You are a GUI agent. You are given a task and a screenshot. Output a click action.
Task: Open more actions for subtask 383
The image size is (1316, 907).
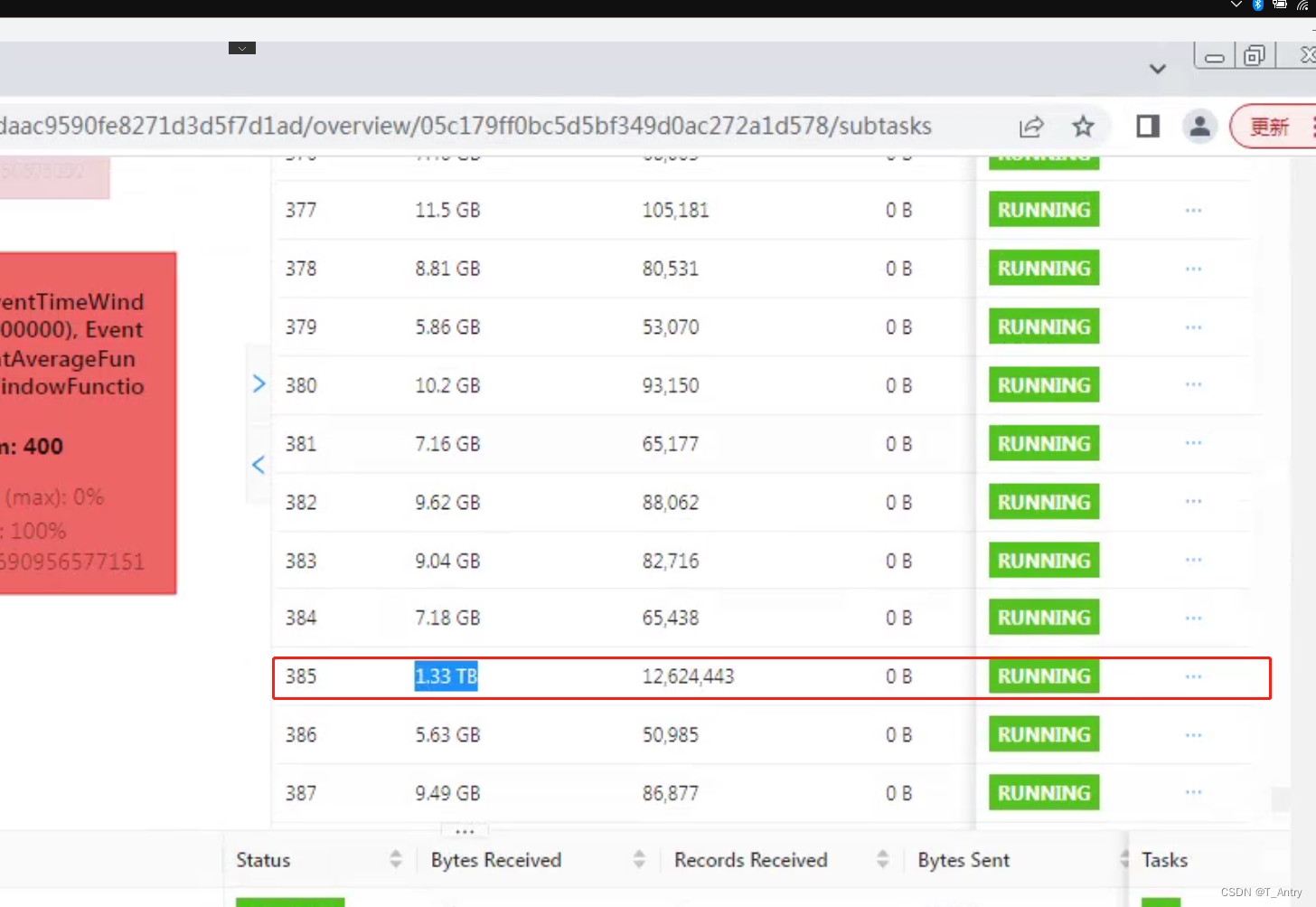(1193, 560)
